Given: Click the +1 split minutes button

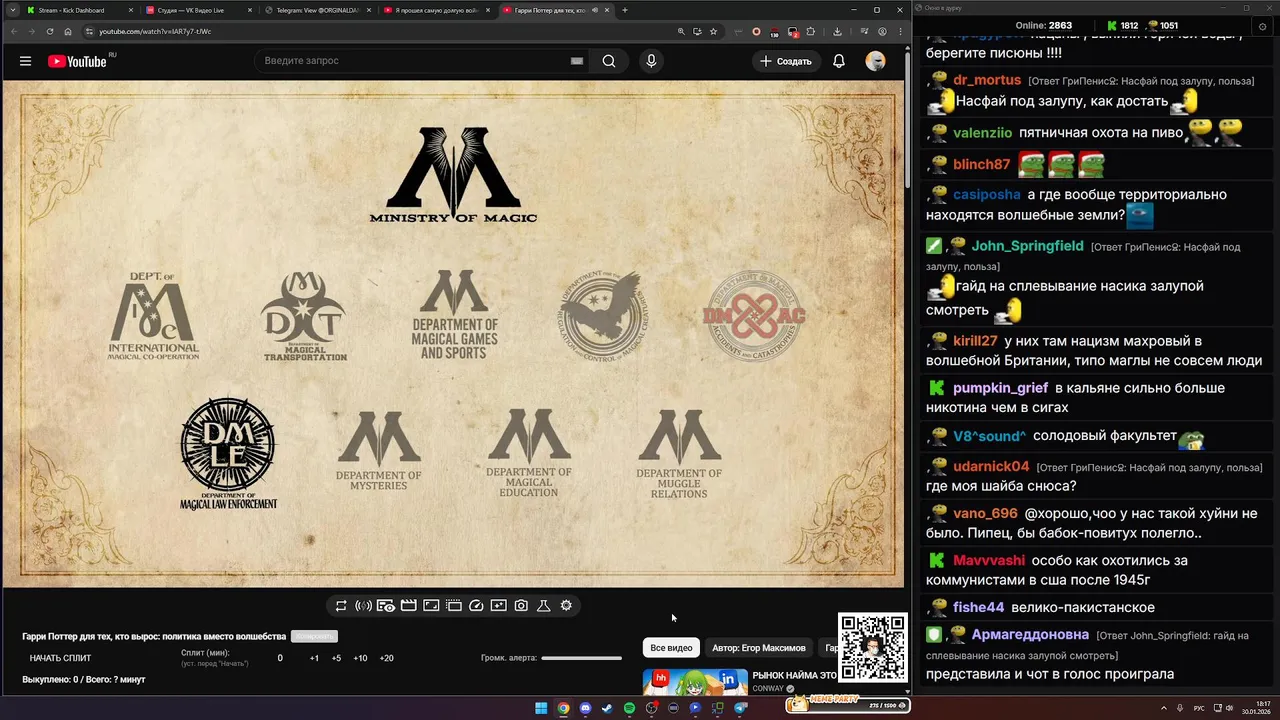Looking at the screenshot, I should click(x=314, y=658).
